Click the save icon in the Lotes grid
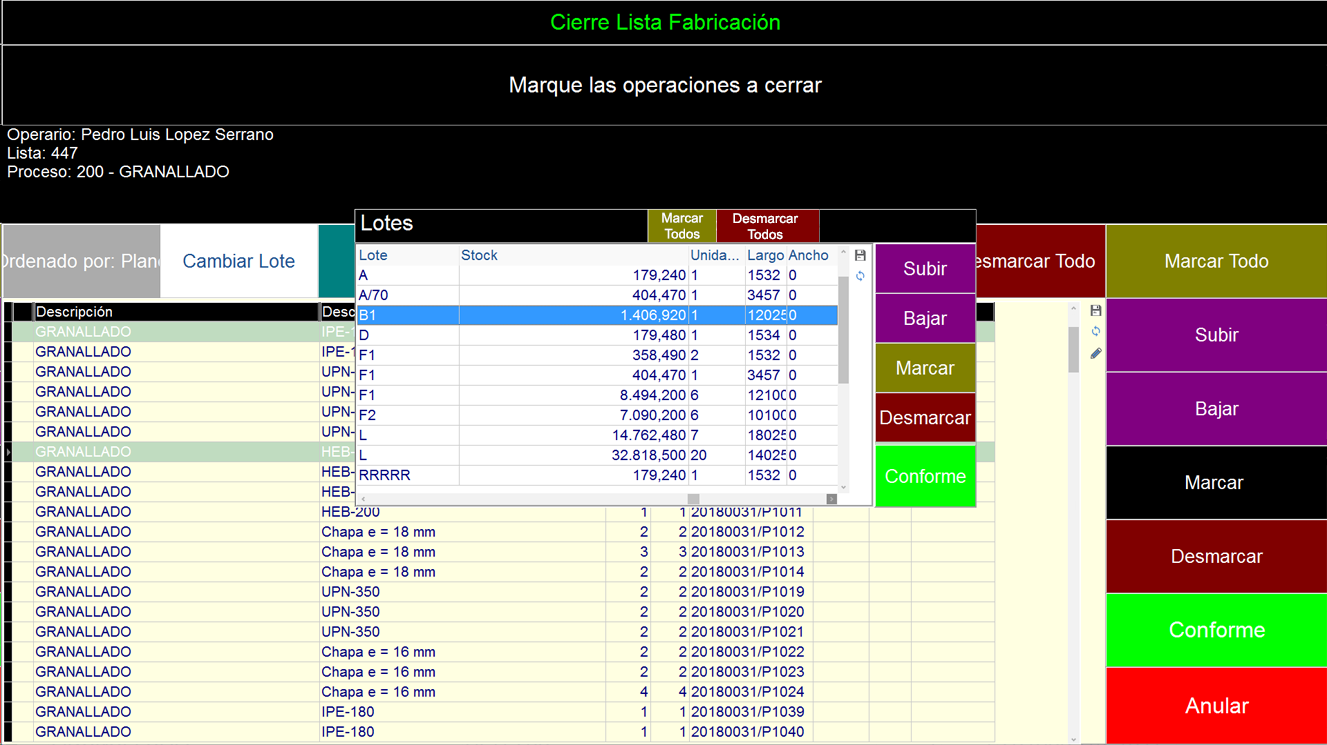This screenshot has width=1327, height=745. point(860,256)
